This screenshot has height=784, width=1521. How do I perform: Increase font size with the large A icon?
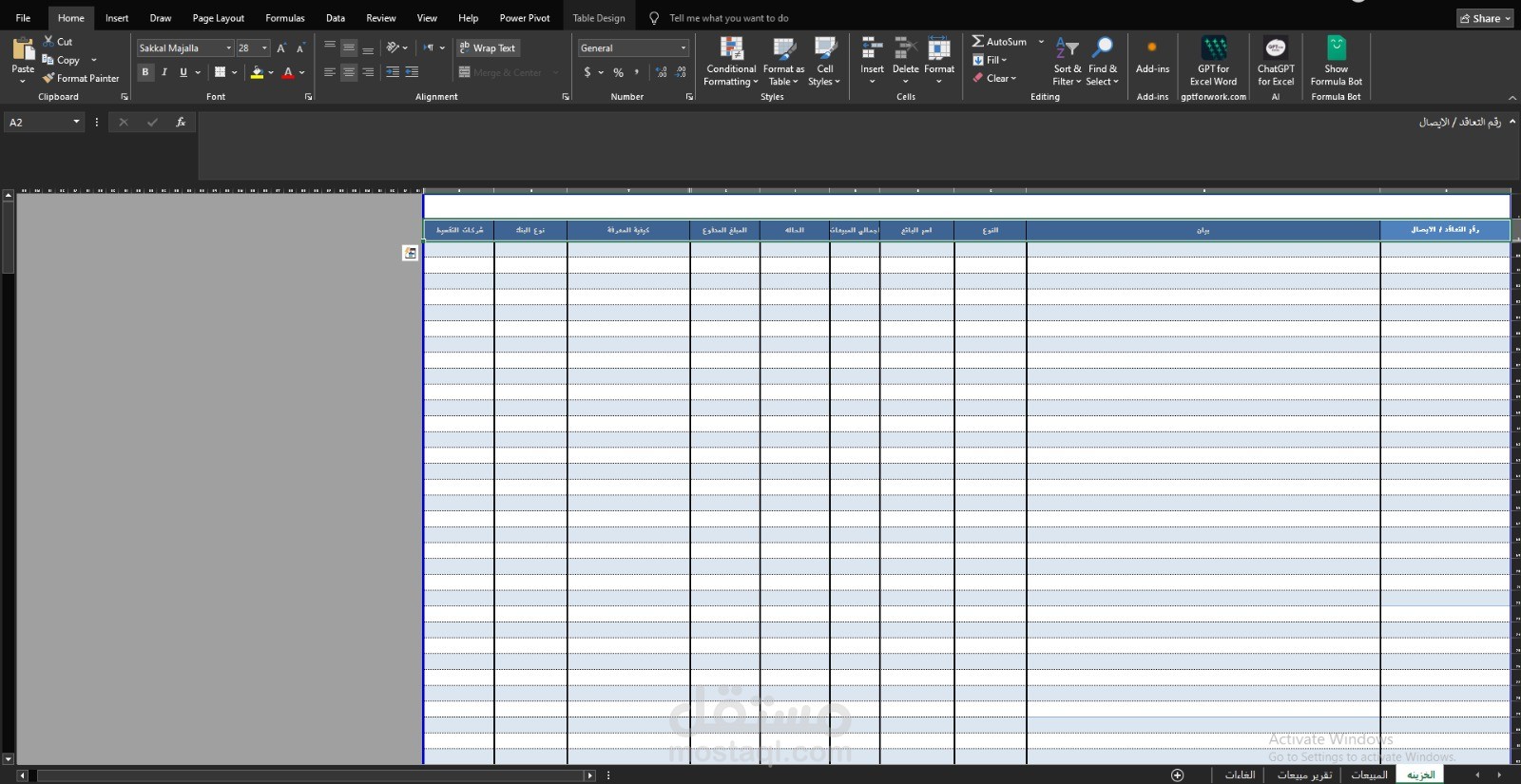(281, 48)
